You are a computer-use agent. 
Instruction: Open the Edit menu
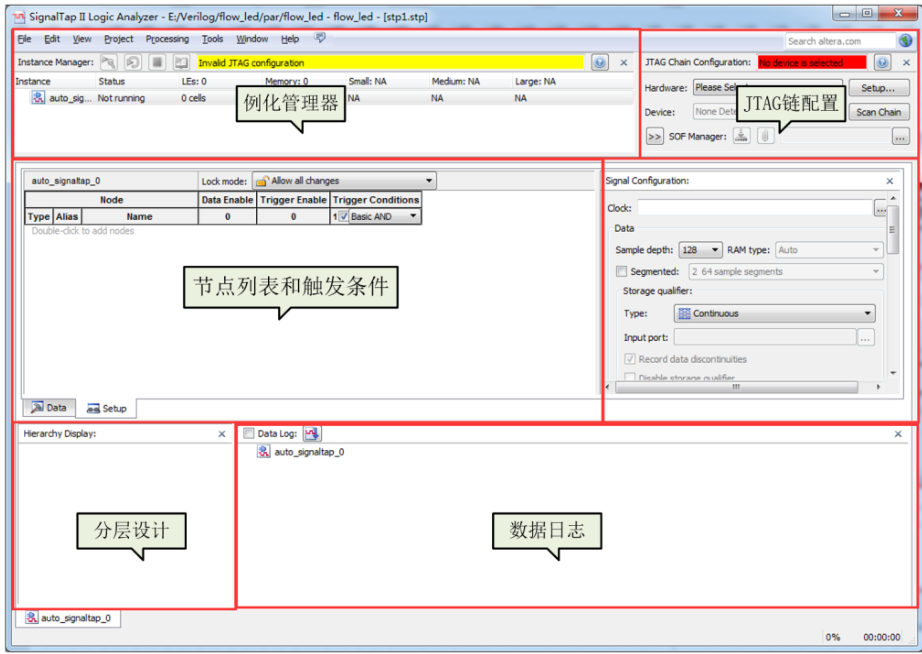coord(52,39)
